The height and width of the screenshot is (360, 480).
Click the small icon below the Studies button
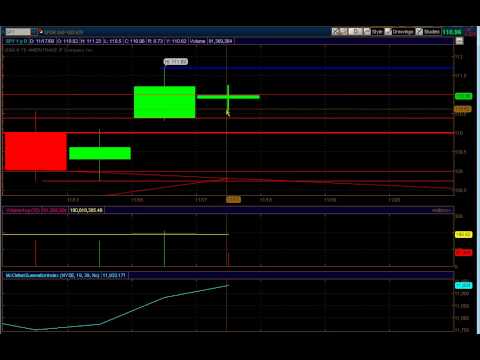click(460, 41)
